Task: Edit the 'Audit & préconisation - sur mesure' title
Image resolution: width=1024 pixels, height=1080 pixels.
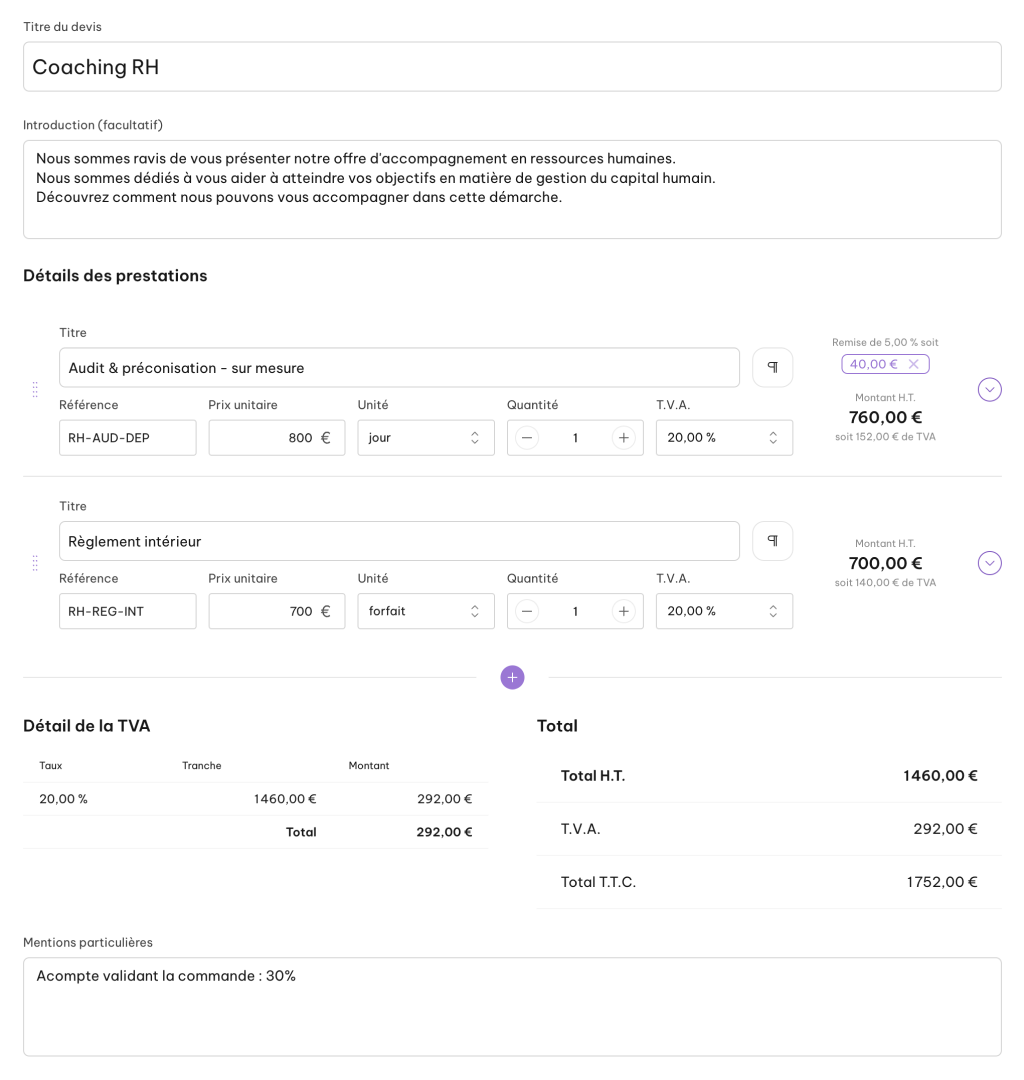Action: pyautogui.click(x=399, y=368)
